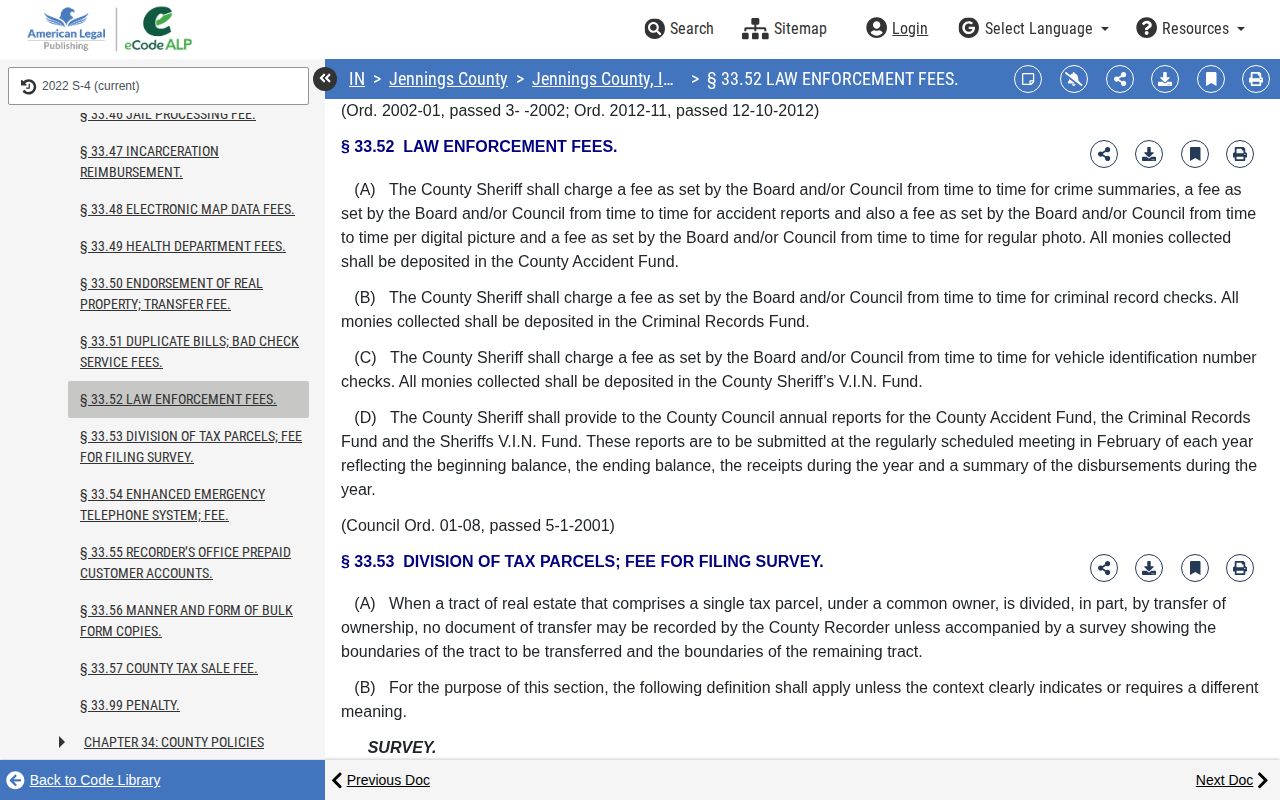This screenshot has width=1280, height=800.
Task: Select § 33.51 Duplicate Bills sidebar item
Action: [x=189, y=352]
